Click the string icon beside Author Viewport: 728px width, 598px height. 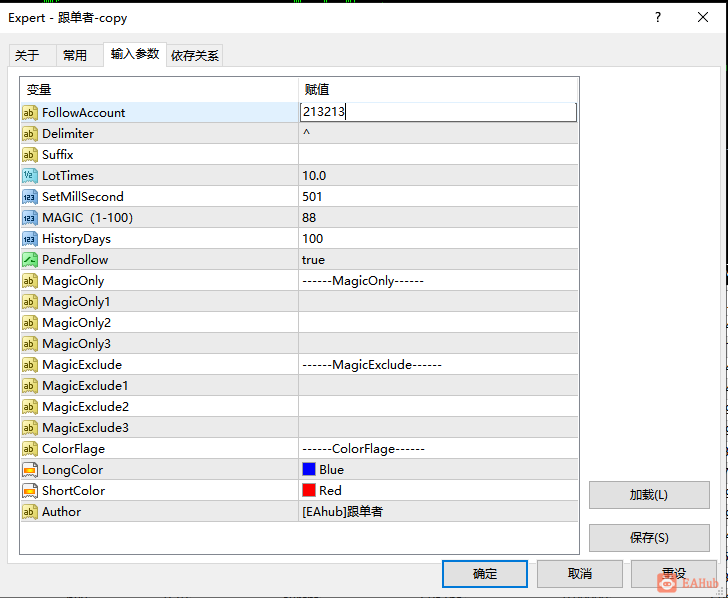point(30,512)
